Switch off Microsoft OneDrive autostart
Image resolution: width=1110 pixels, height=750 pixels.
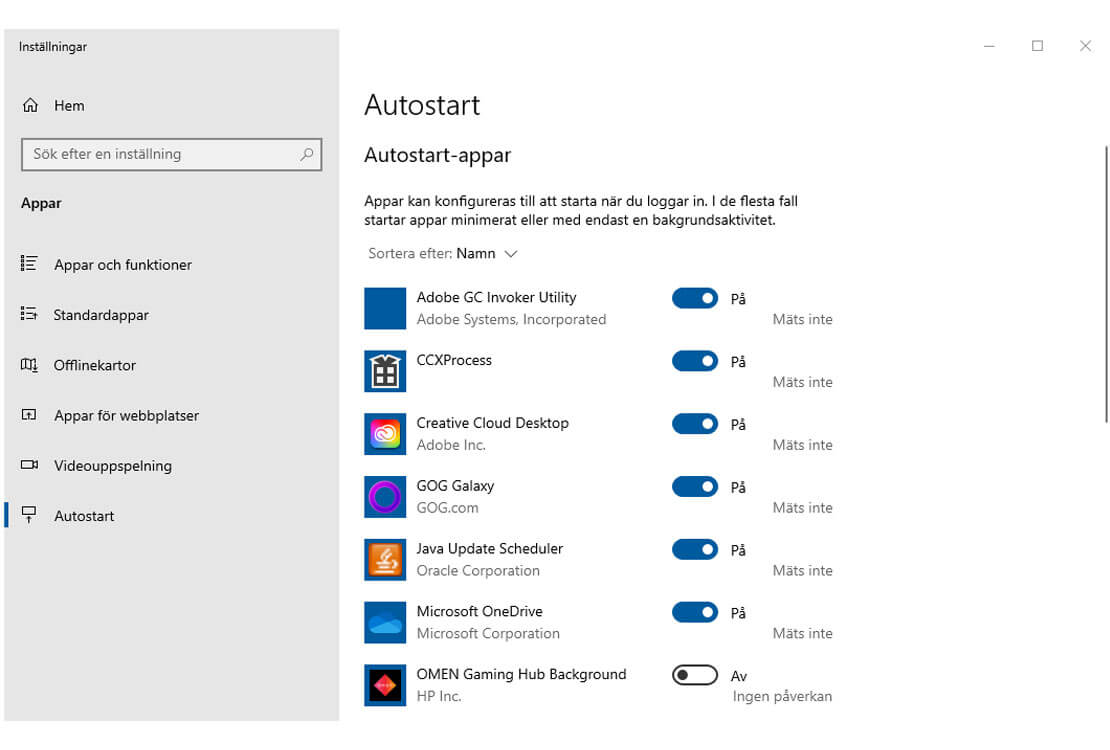point(695,612)
